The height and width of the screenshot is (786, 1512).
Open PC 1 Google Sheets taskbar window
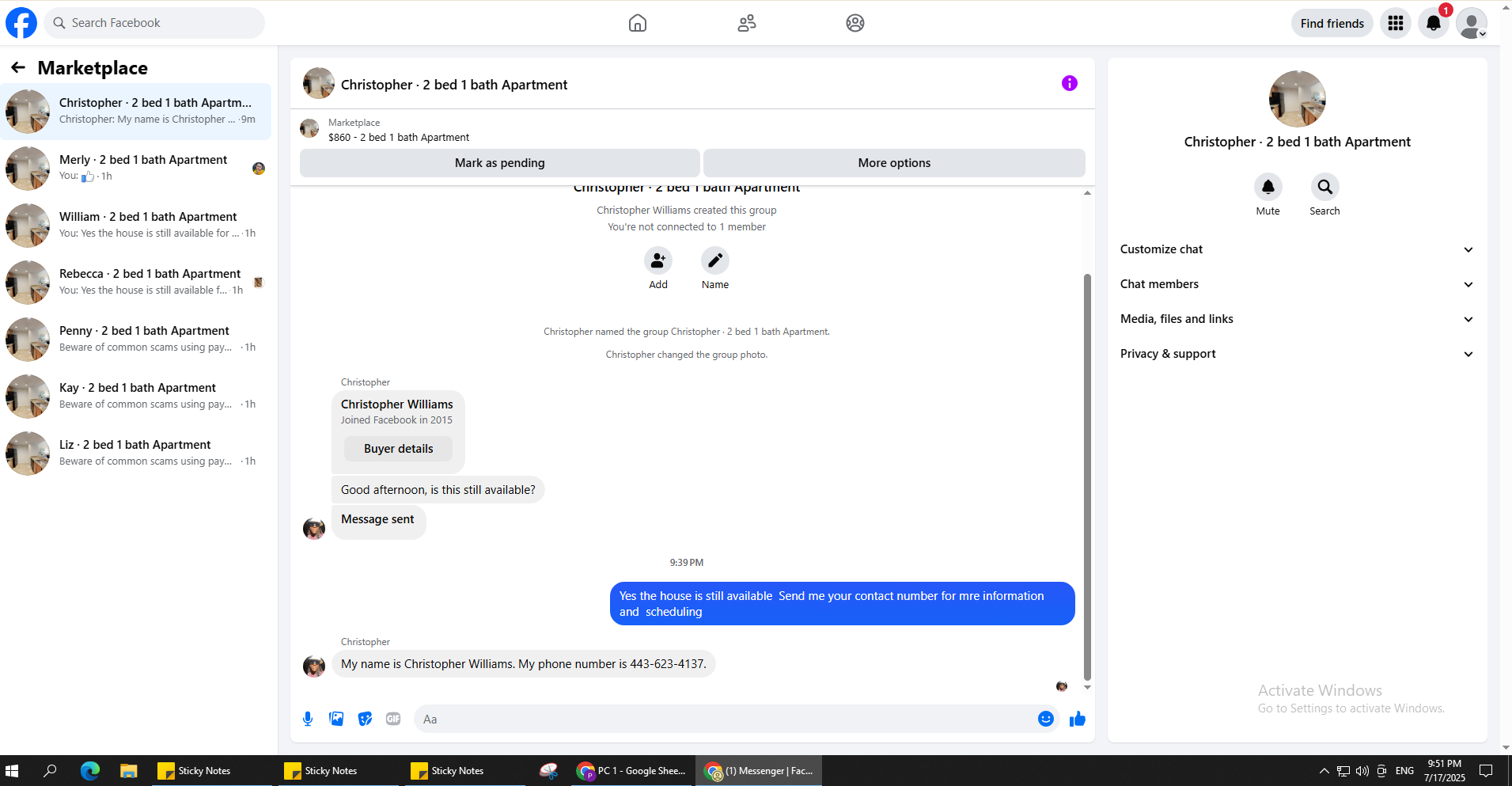(633, 771)
